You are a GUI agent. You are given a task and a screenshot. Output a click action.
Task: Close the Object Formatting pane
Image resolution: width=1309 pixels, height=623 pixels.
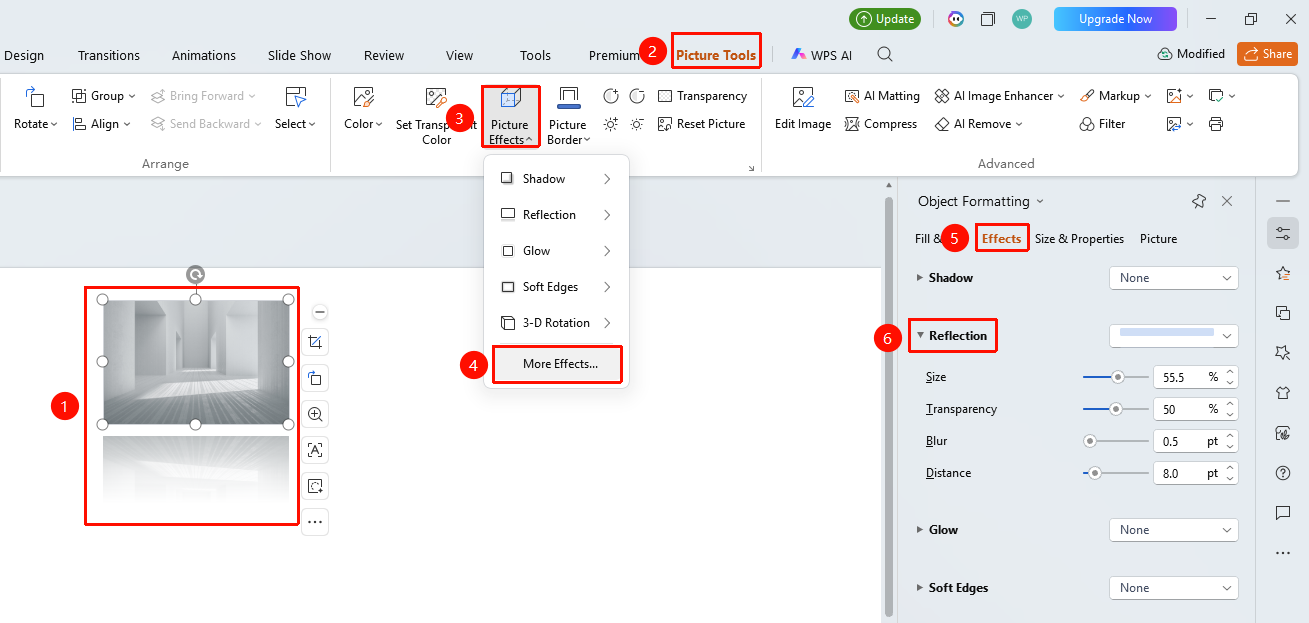coord(1227,201)
